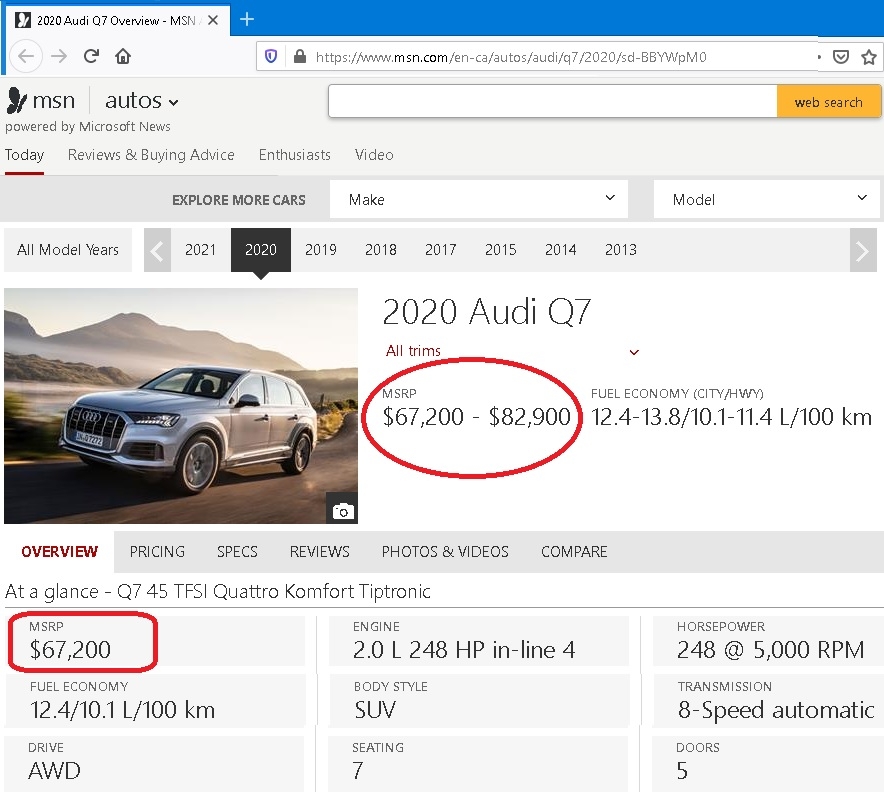Click the 8-Speed automatic transmission value
Image resolution: width=884 pixels, height=792 pixels.
click(776, 710)
